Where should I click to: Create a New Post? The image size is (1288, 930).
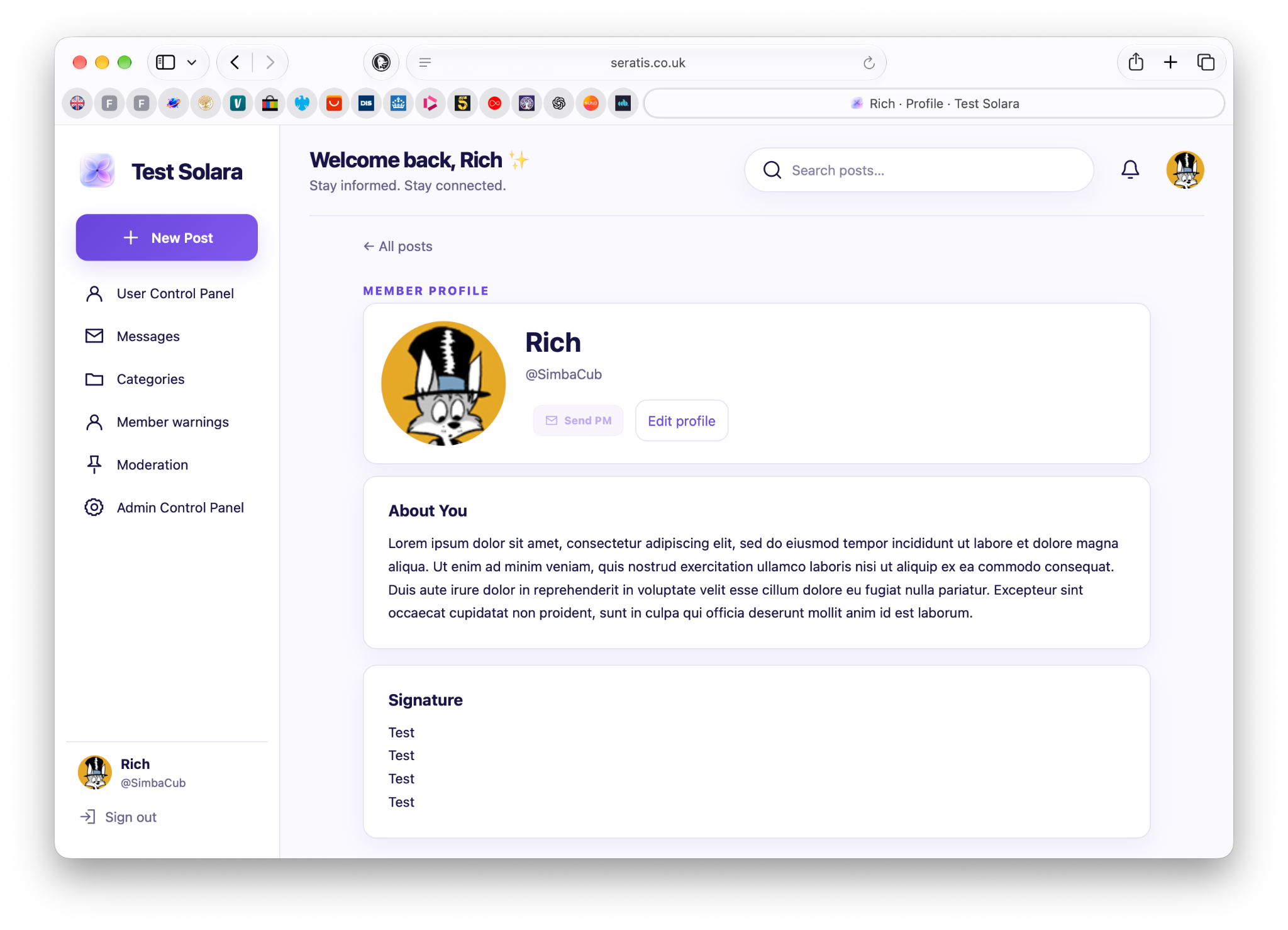[167, 238]
